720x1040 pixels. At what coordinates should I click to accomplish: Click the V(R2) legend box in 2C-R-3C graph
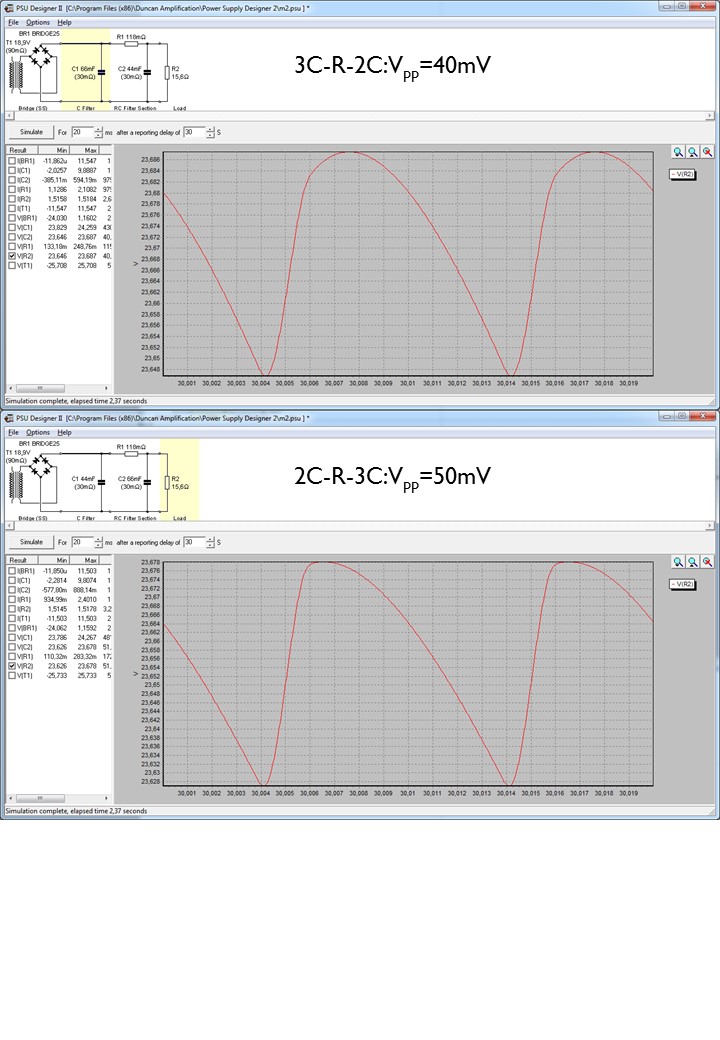[682, 584]
